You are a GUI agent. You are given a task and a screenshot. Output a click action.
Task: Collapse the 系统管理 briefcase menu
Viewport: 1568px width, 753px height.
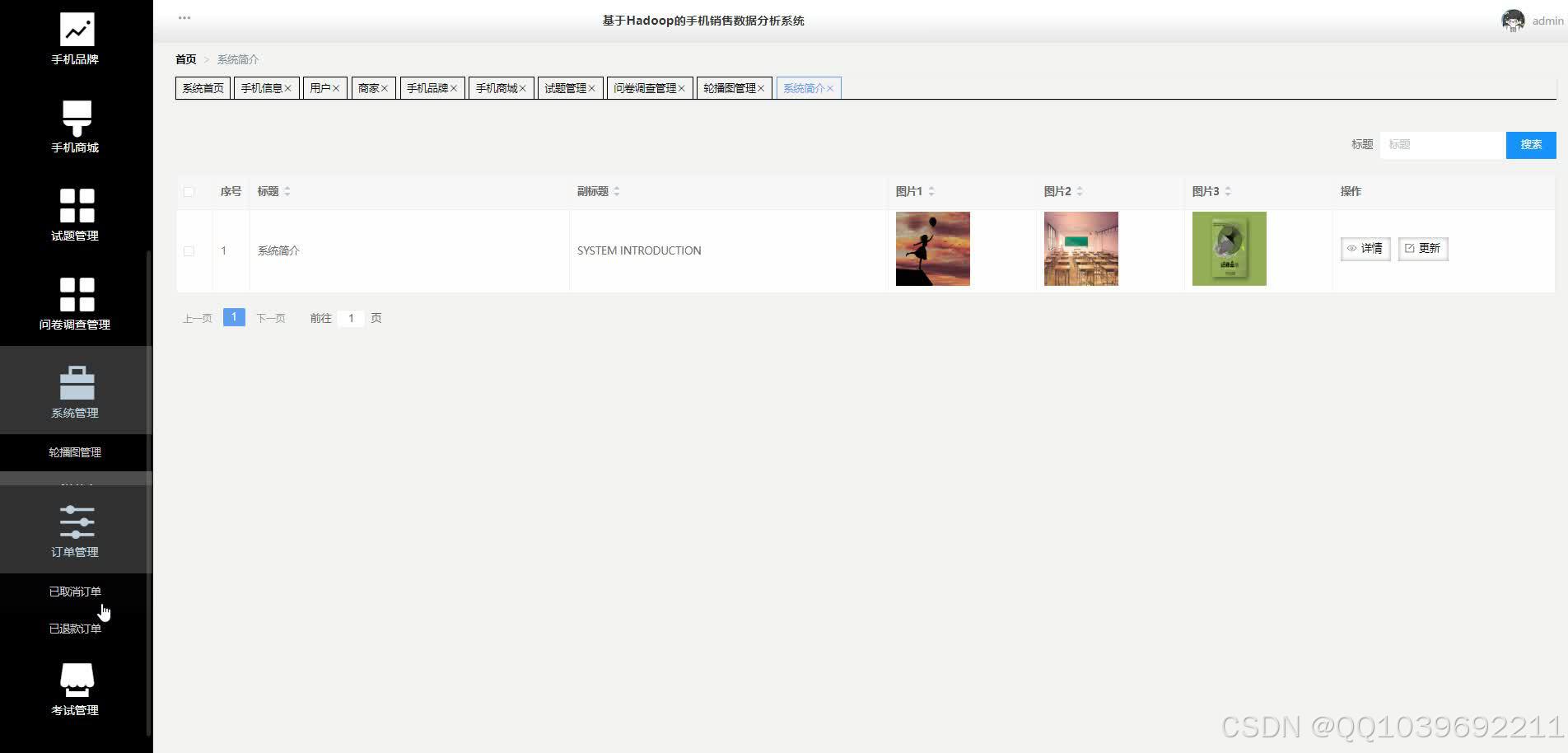click(x=77, y=383)
